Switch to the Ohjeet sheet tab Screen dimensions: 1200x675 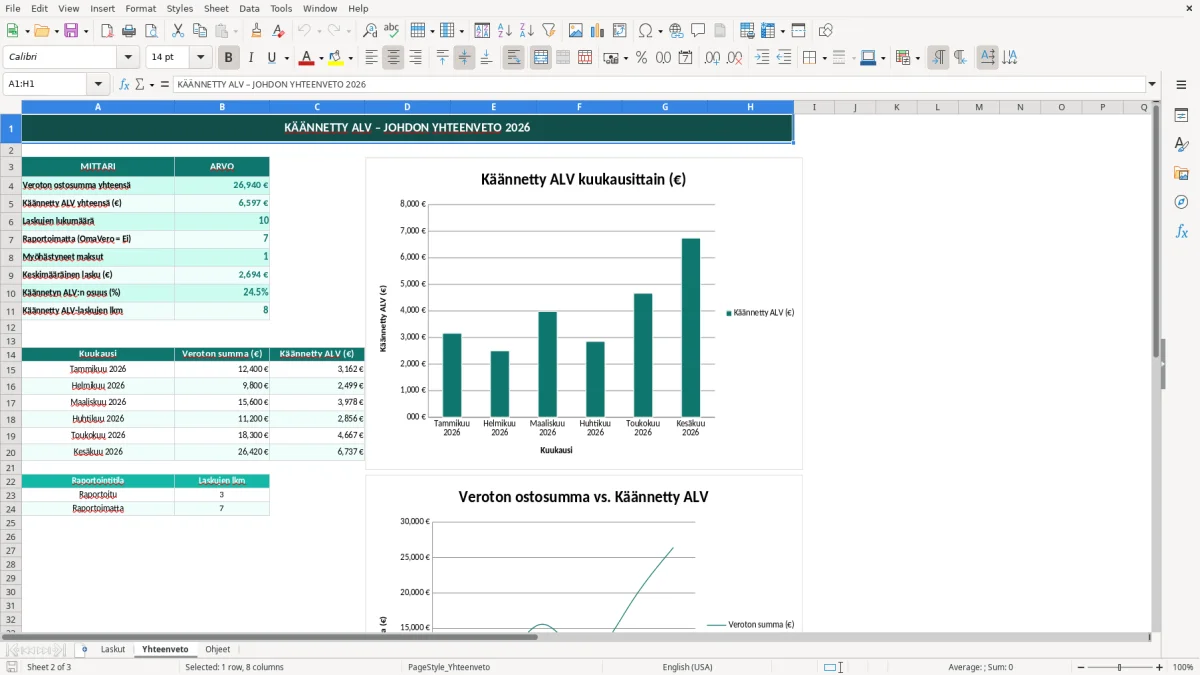217,649
